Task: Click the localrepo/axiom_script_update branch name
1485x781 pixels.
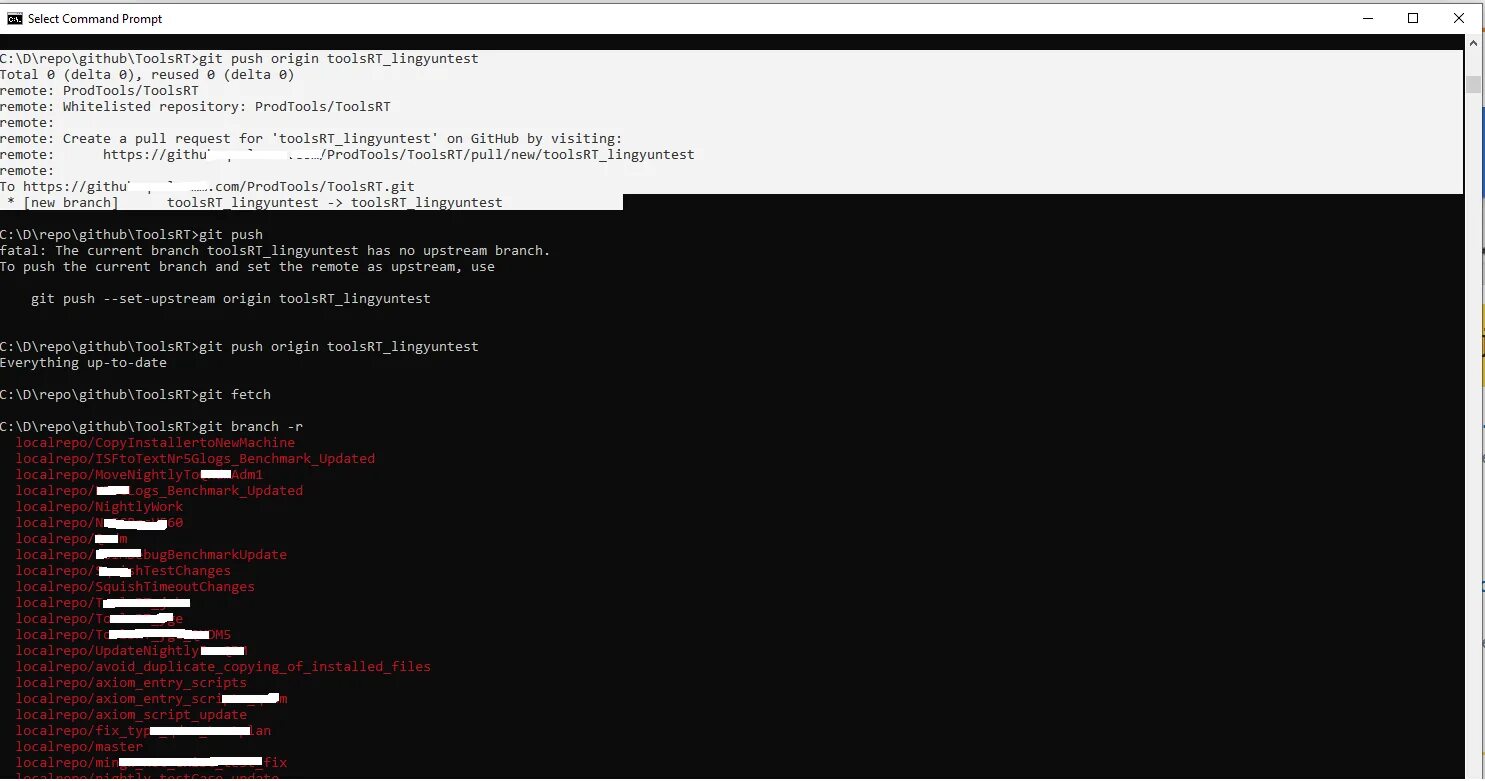Action: (x=131, y=714)
